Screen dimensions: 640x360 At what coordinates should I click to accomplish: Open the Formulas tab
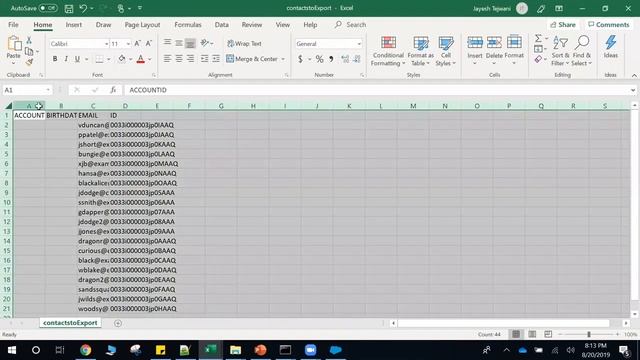tap(188, 24)
